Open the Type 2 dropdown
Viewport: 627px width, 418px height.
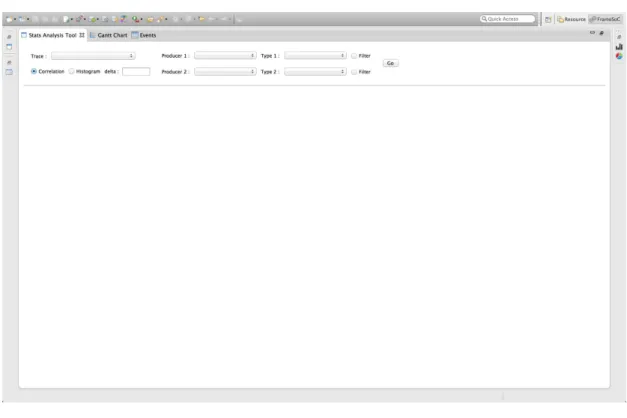coord(315,72)
